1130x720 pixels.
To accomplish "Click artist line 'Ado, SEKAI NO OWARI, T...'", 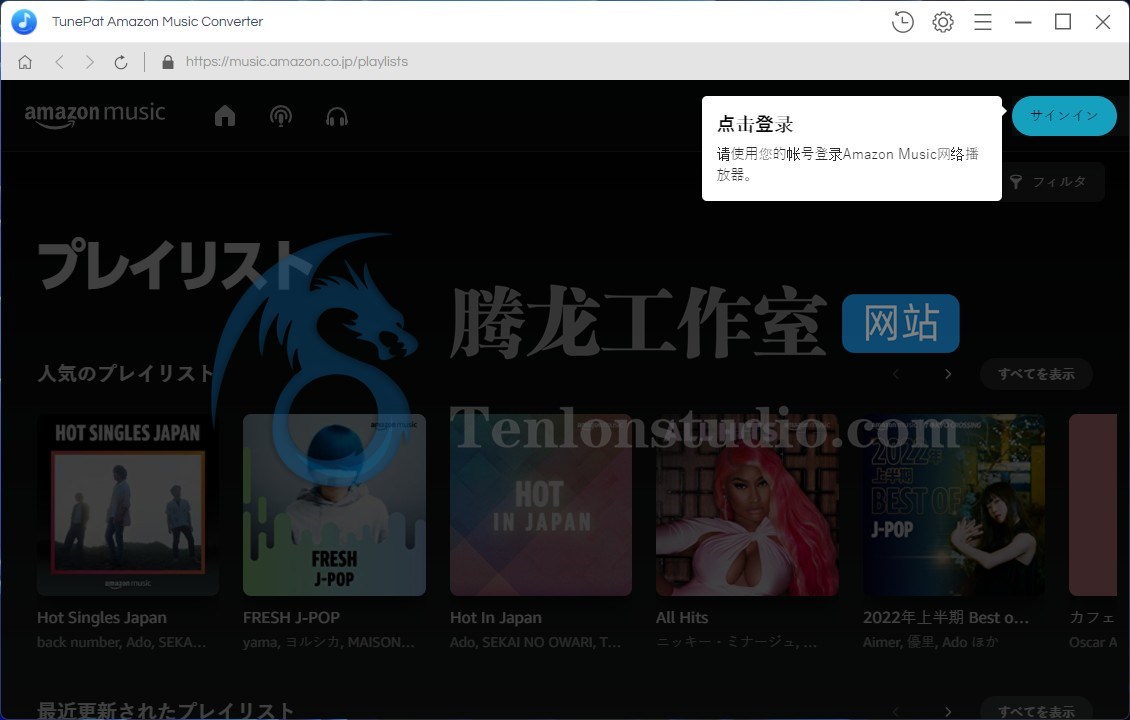I will (535, 642).
